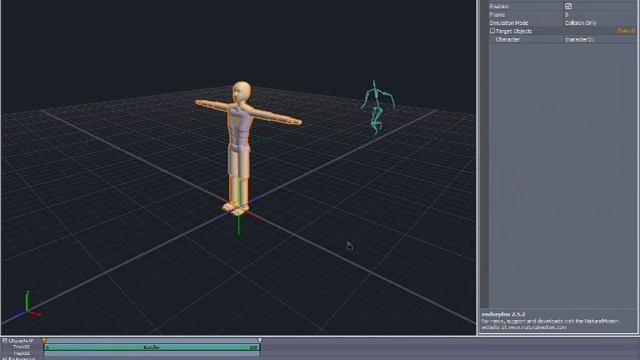The image size is (640, 360).
Task: Click the orange Select link beside Target Objects
Action: coord(626,31)
